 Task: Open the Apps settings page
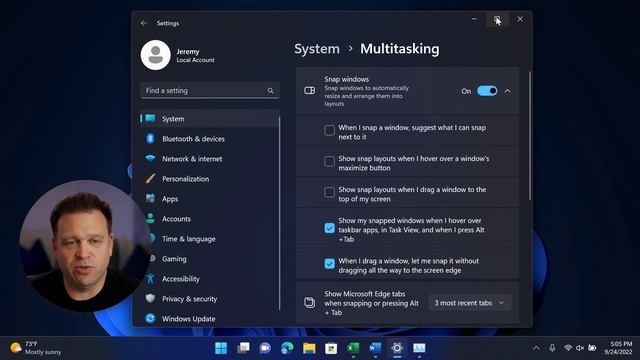170,199
